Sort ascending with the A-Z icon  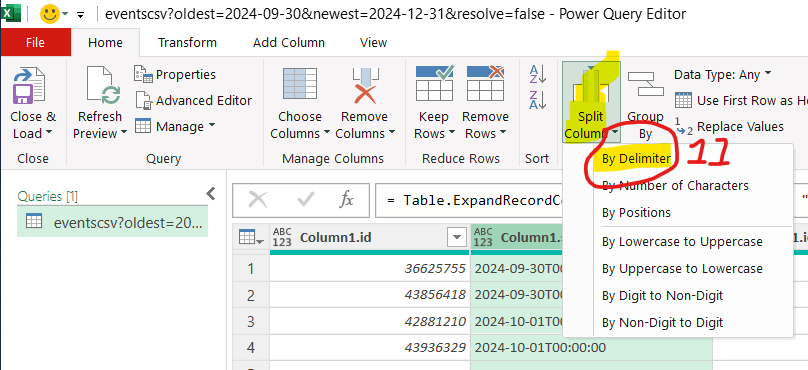click(538, 74)
